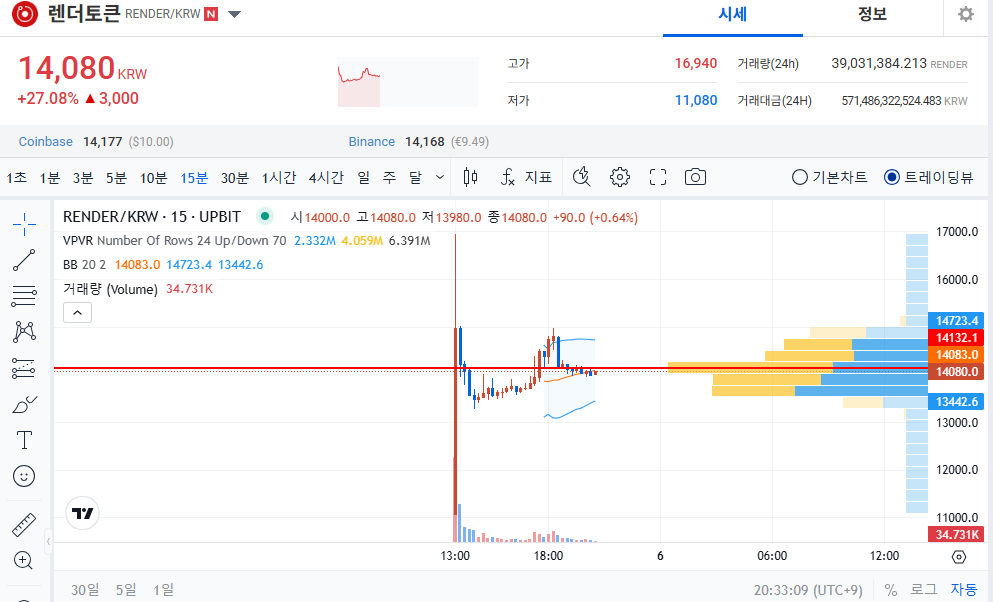Click the 13442.6 lower band price label

(956, 401)
